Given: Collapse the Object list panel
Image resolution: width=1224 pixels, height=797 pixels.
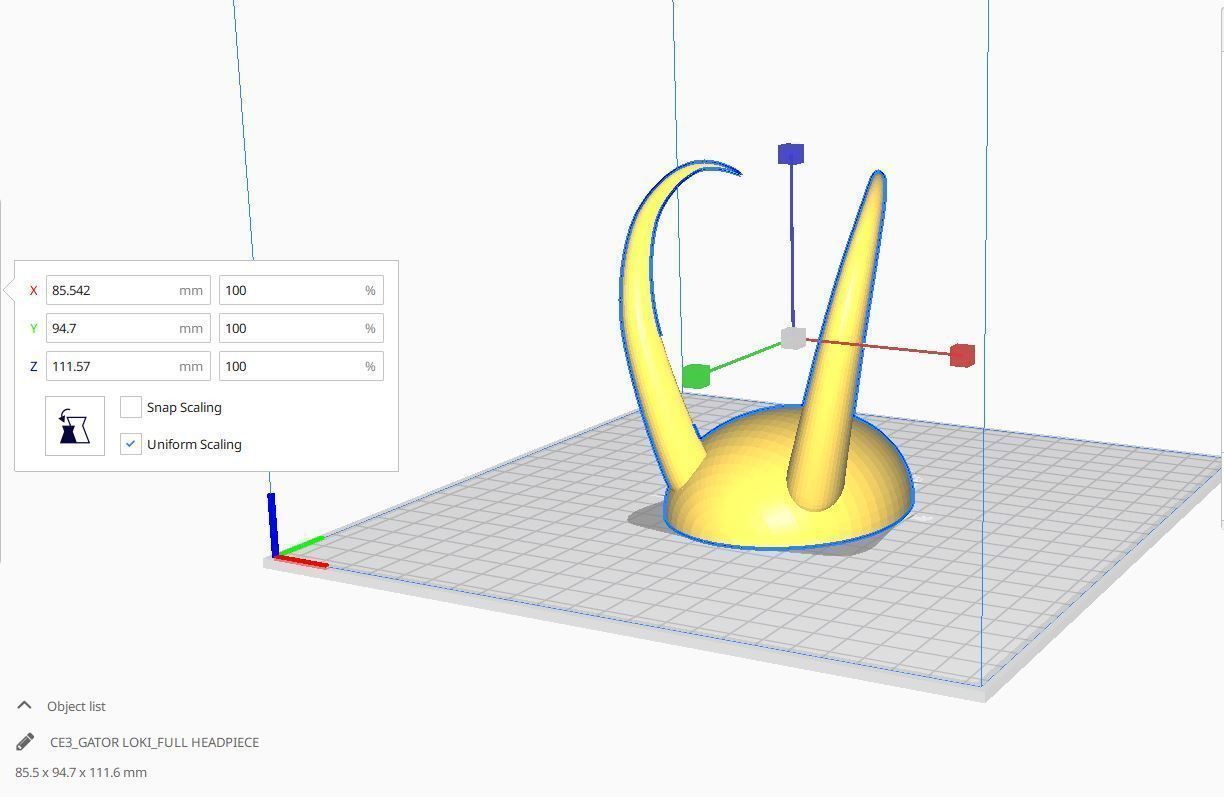Looking at the screenshot, I should (x=25, y=706).
